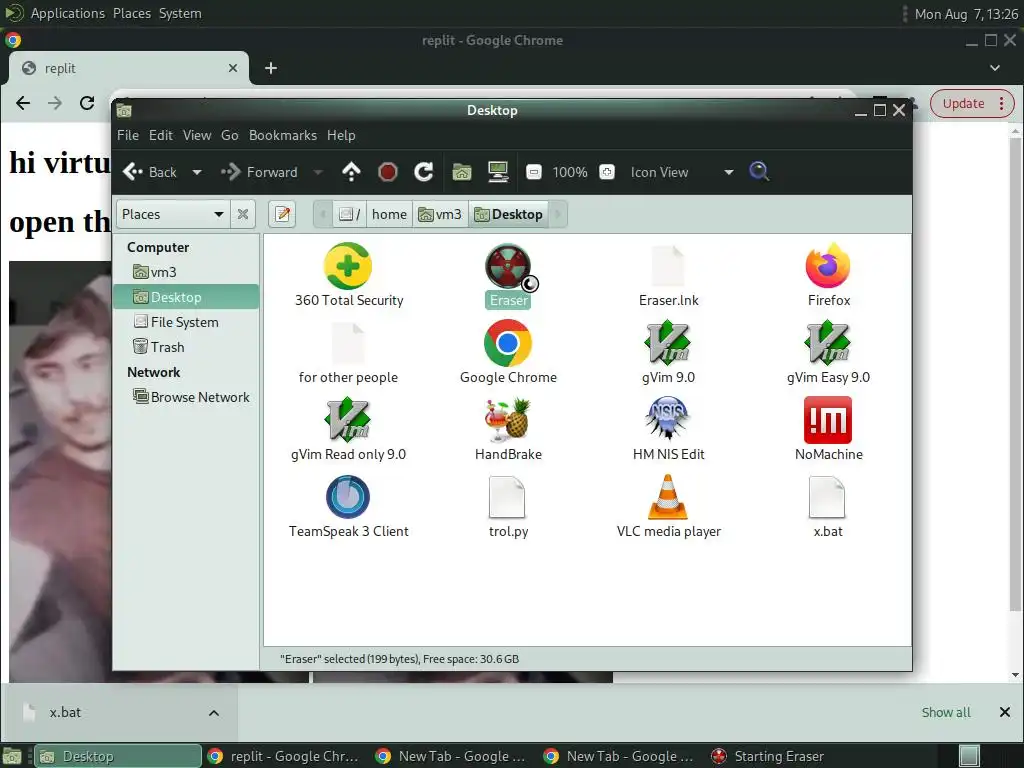This screenshot has width=1024, height=768.
Task: Open the Home folder toolbar icon
Action: 462,172
